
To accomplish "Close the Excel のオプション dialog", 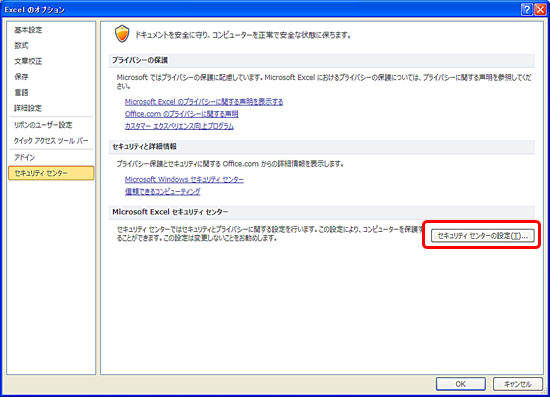I will (x=540, y=9).
